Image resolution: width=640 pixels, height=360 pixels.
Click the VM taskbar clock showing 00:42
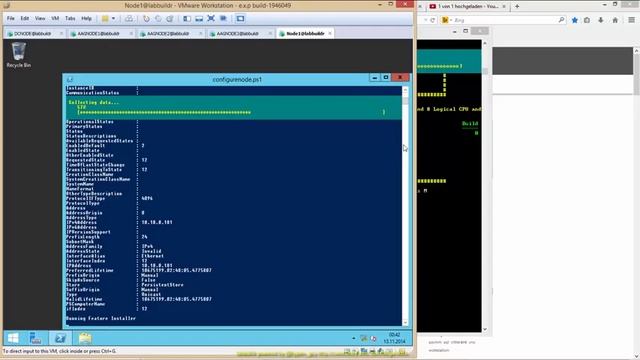[x=394, y=338]
